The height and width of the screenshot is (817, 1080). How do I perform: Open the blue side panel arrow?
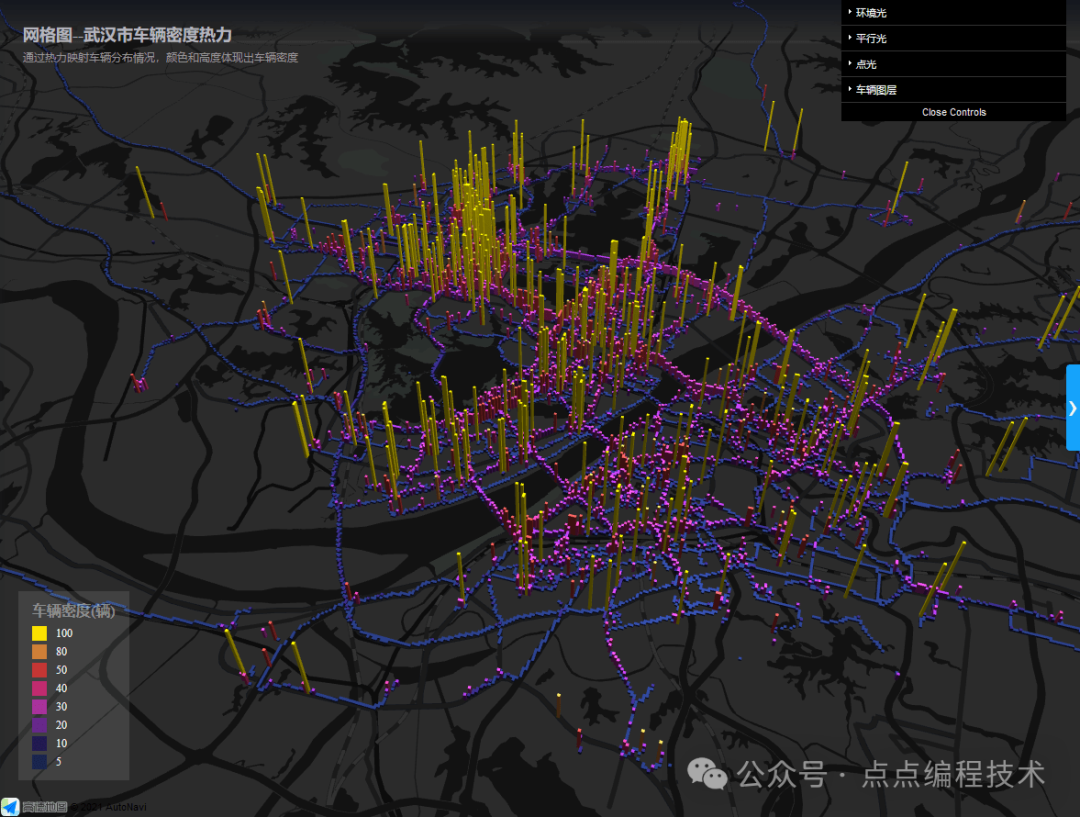tap(1072, 408)
